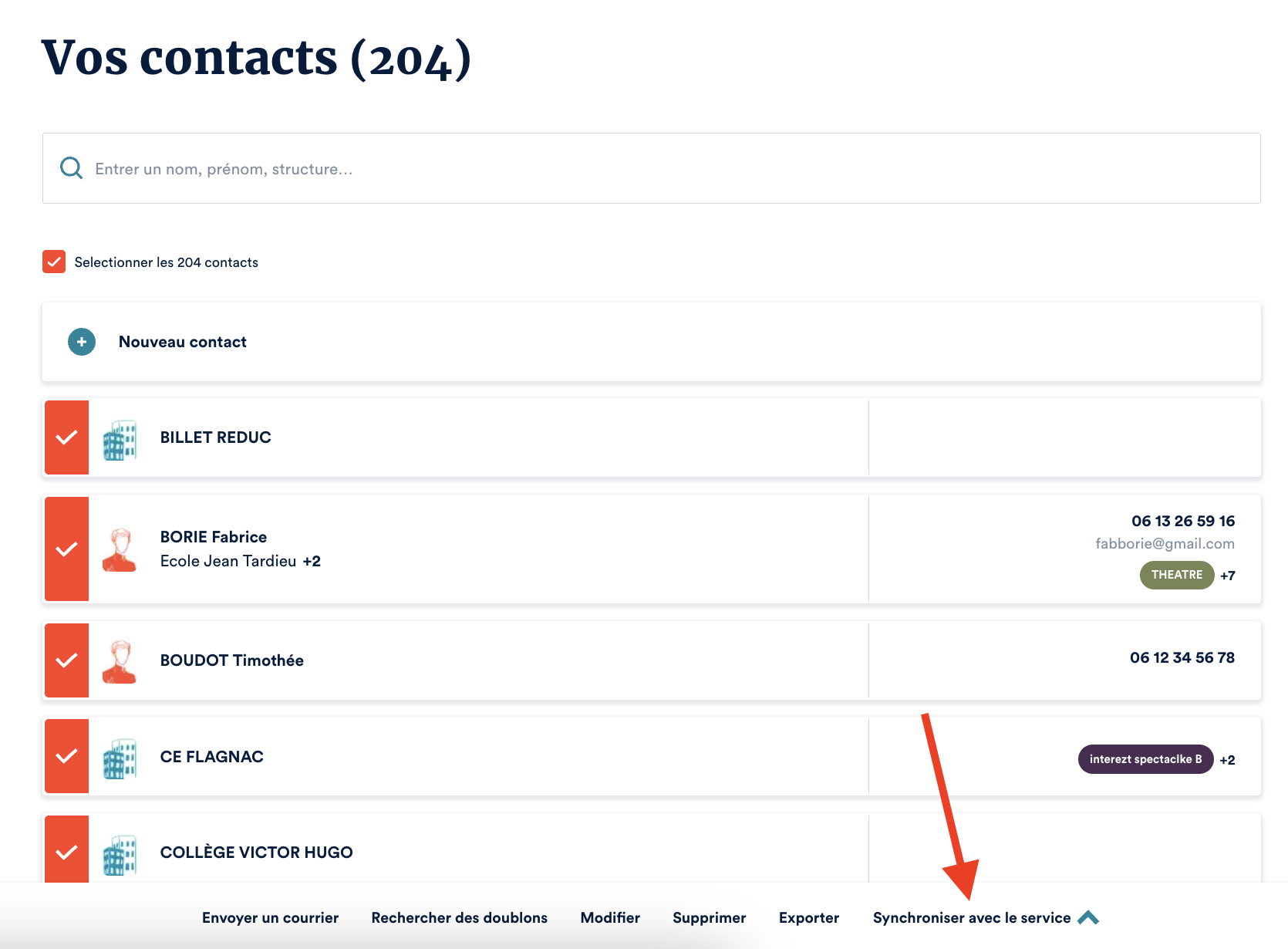This screenshot has height=949, width=1288.
Task: Select Envoyer un courrier action
Action: pyautogui.click(x=270, y=917)
